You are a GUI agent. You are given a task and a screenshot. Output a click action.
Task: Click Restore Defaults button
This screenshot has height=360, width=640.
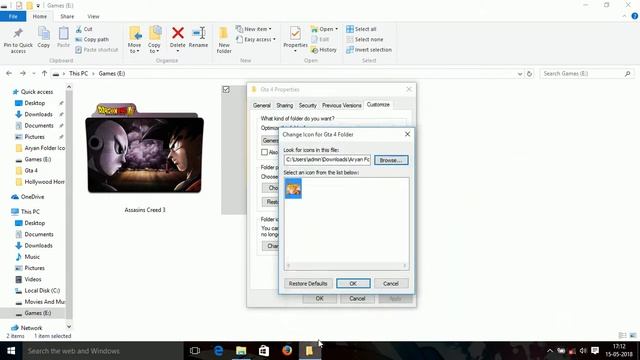(308, 283)
